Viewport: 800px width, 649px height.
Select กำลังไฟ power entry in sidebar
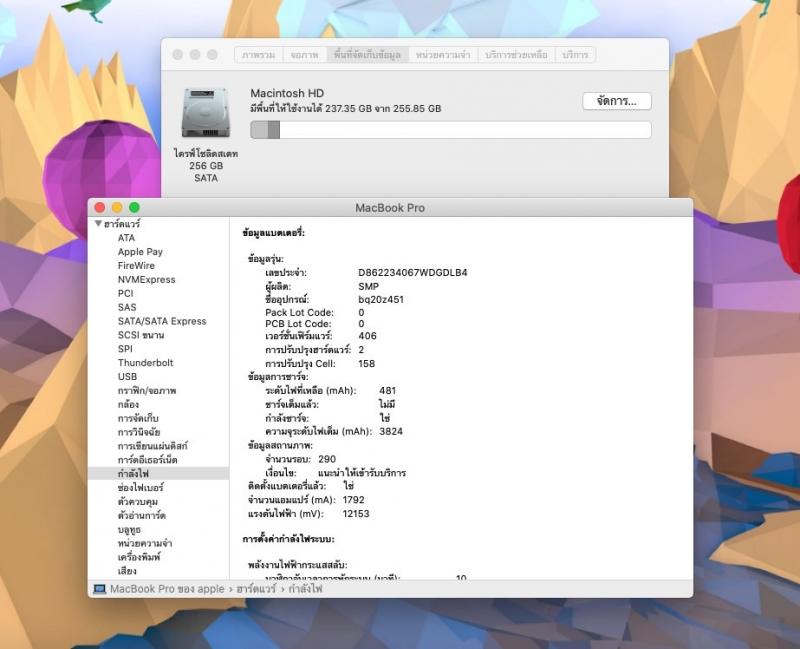tap(158, 473)
